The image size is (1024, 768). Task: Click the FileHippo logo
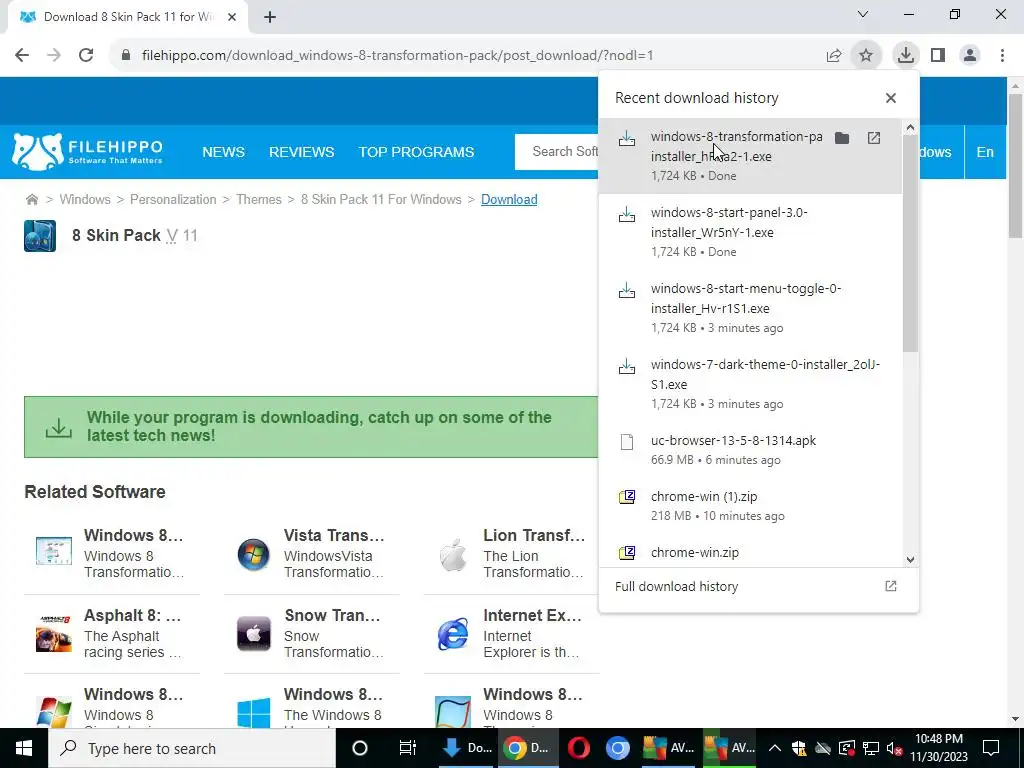[x=88, y=152]
